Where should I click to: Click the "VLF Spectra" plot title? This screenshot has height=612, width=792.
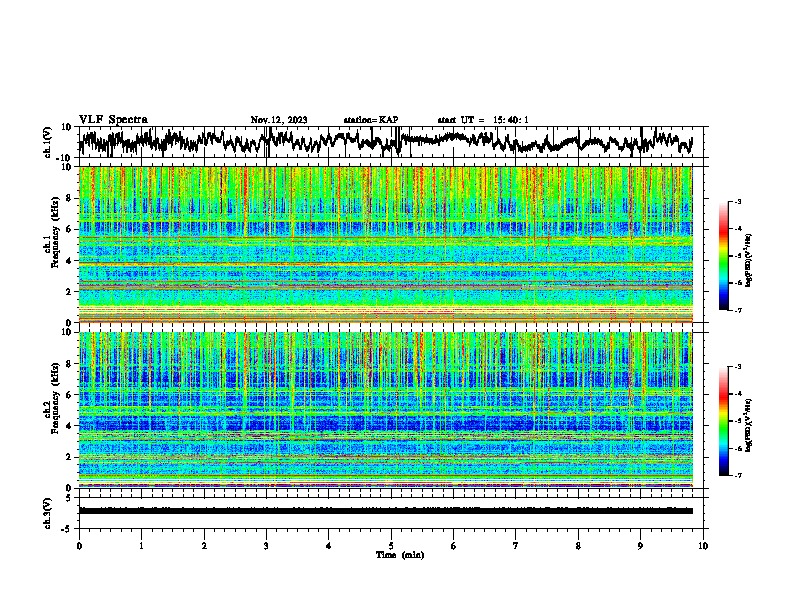point(113,119)
